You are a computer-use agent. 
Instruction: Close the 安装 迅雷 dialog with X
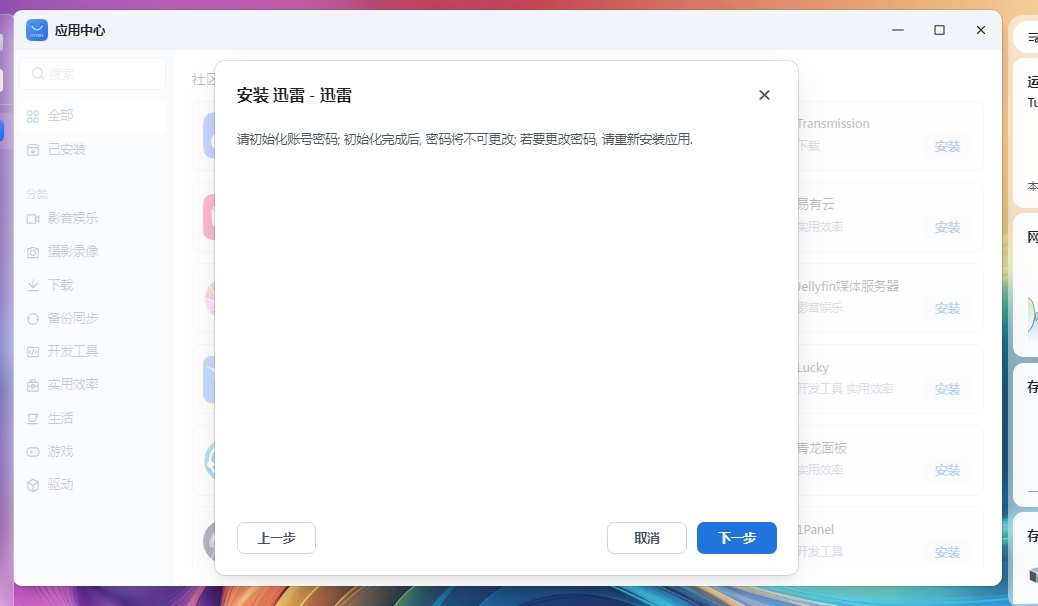coord(764,95)
